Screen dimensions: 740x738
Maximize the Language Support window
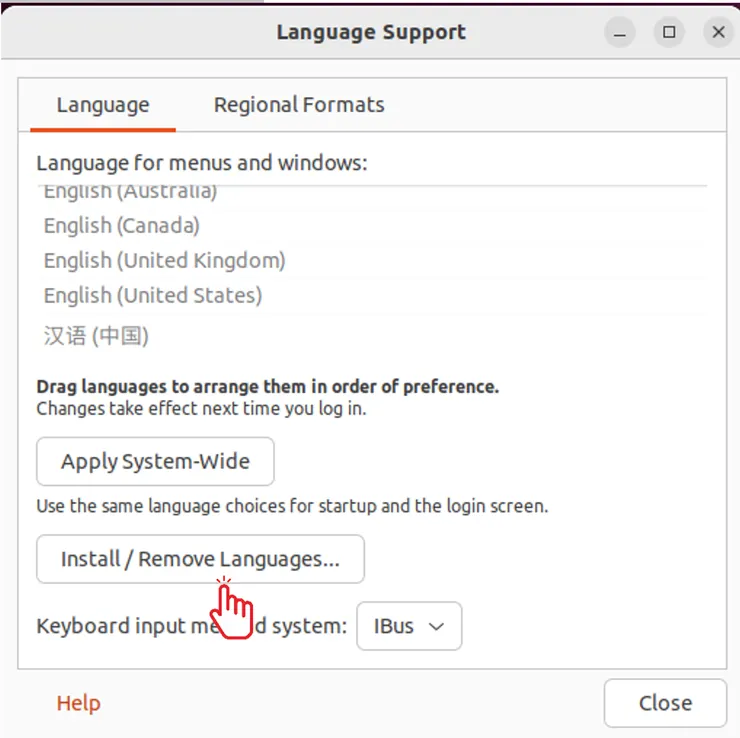click(669, 32)
